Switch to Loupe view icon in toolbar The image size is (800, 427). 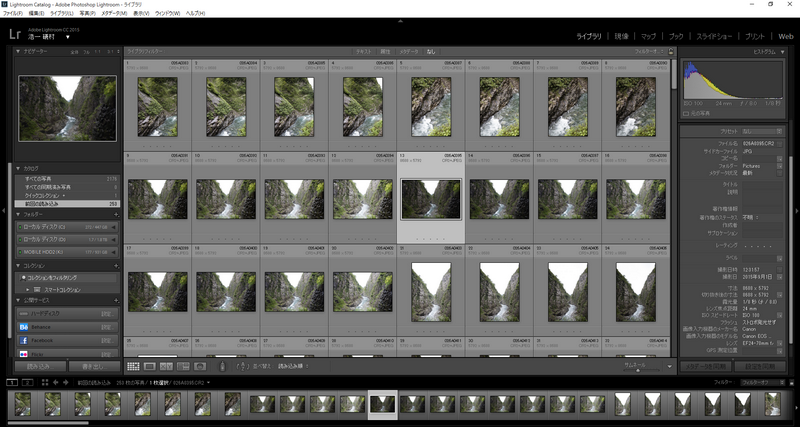click(x=149, y=366)
